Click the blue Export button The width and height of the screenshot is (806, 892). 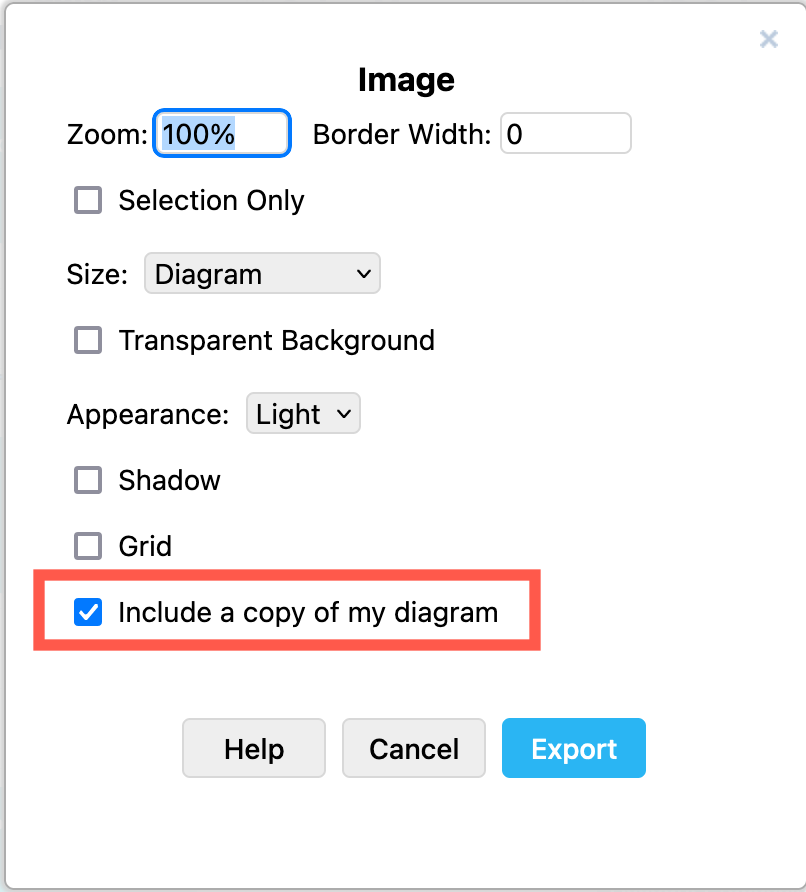[574, 749]
